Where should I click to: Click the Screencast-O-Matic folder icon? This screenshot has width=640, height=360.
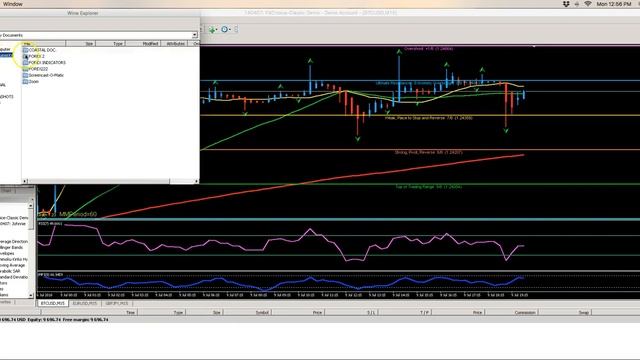click(25, 76)
